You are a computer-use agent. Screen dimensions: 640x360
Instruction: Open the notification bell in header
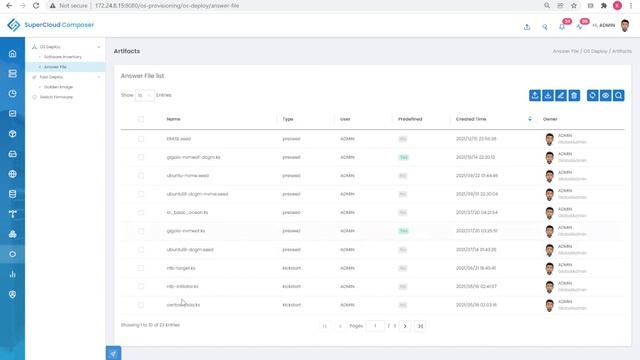[562, 27]
